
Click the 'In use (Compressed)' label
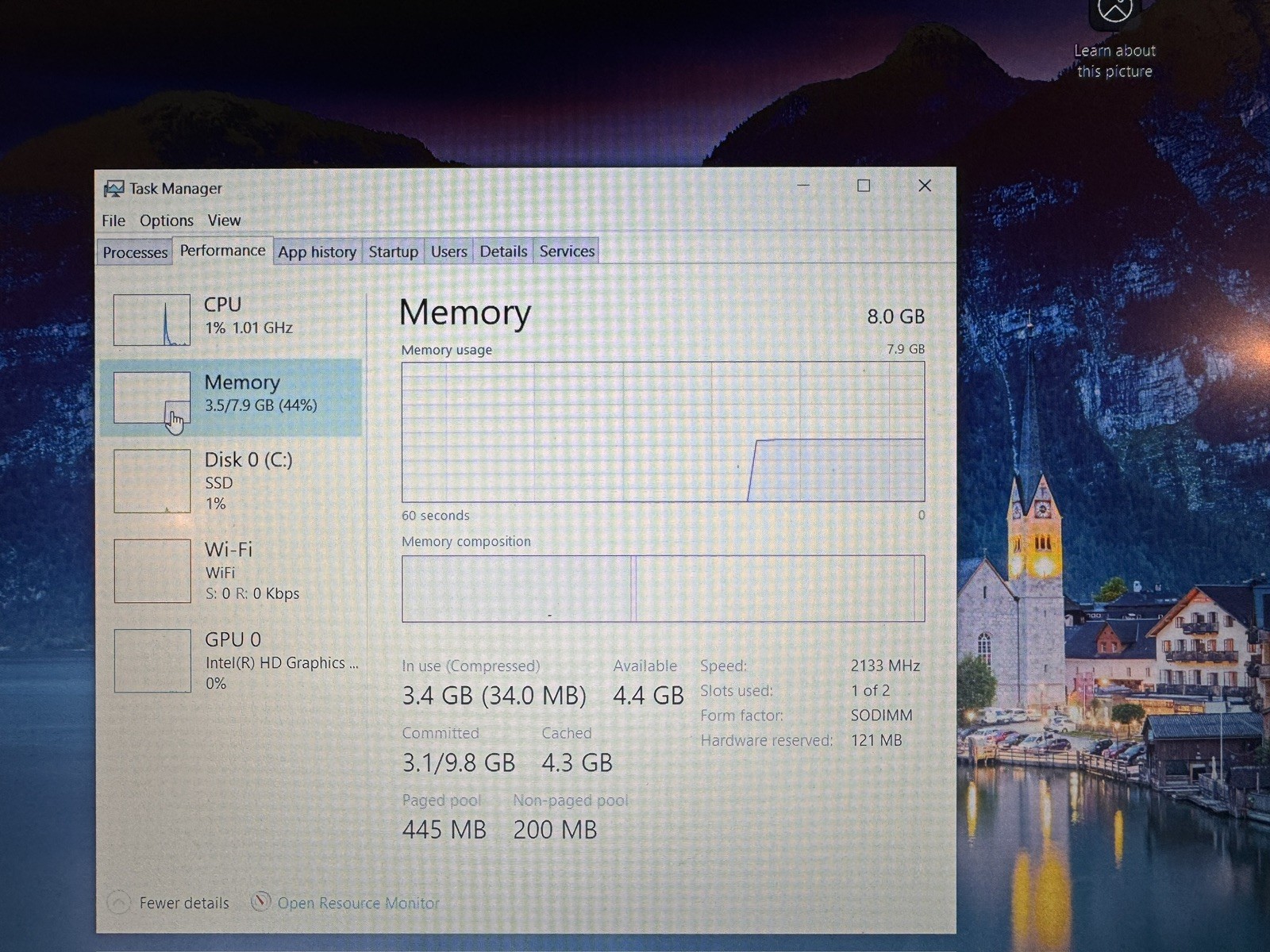point(471,666)
